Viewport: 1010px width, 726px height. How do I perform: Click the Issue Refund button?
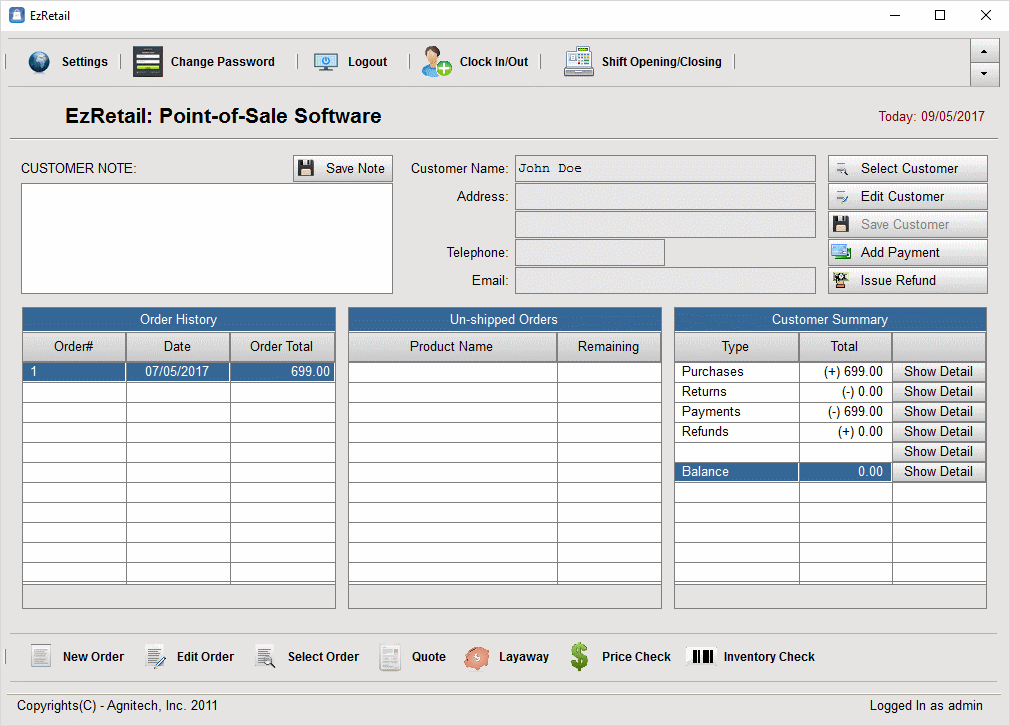coord(908,280)
